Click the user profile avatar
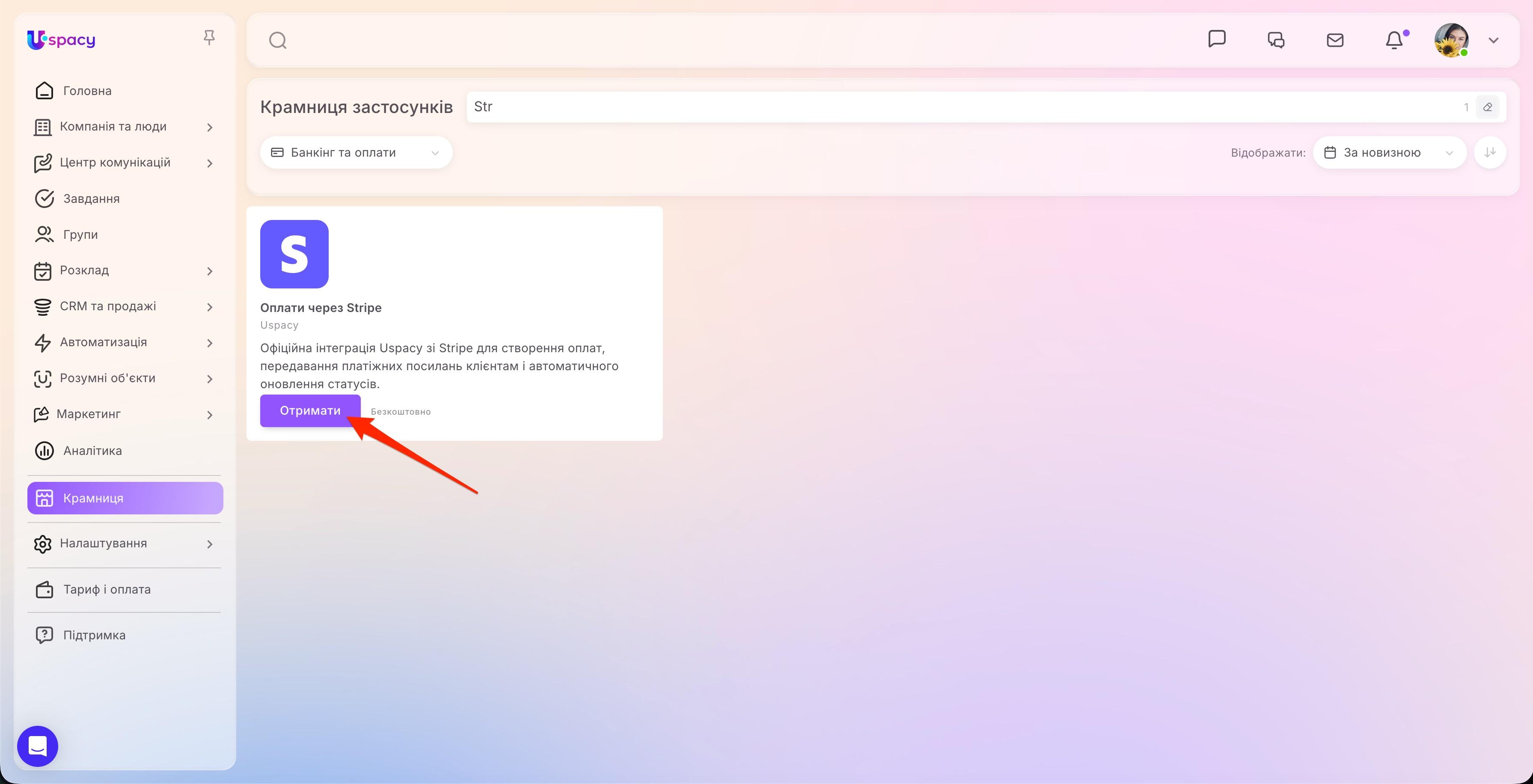Screen dimensions: 1533x784 [1451, 40]
